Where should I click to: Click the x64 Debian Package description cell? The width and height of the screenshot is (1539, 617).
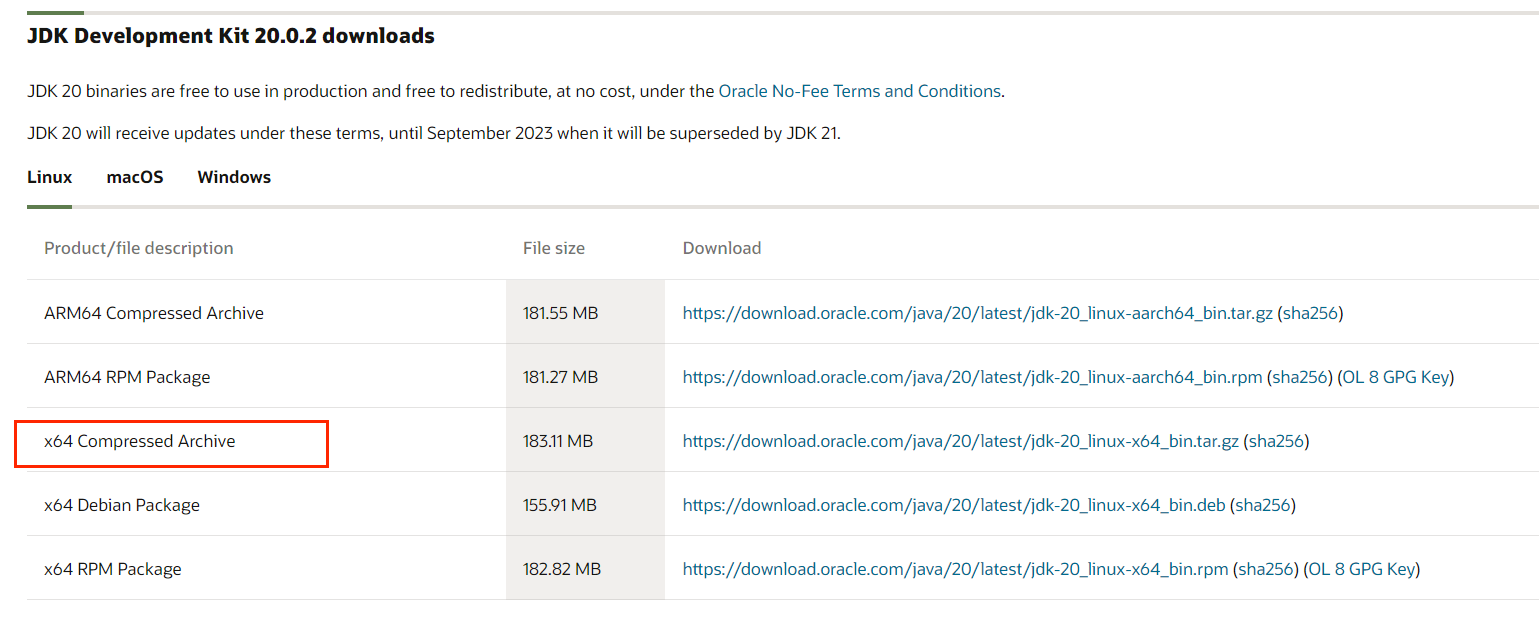[266, 504]
